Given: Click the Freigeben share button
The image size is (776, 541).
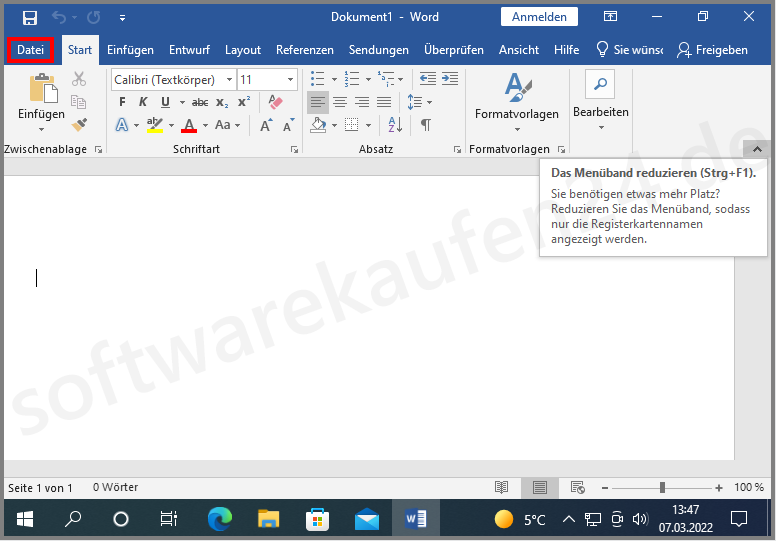Looking at the screenshot, I should 713,50.
